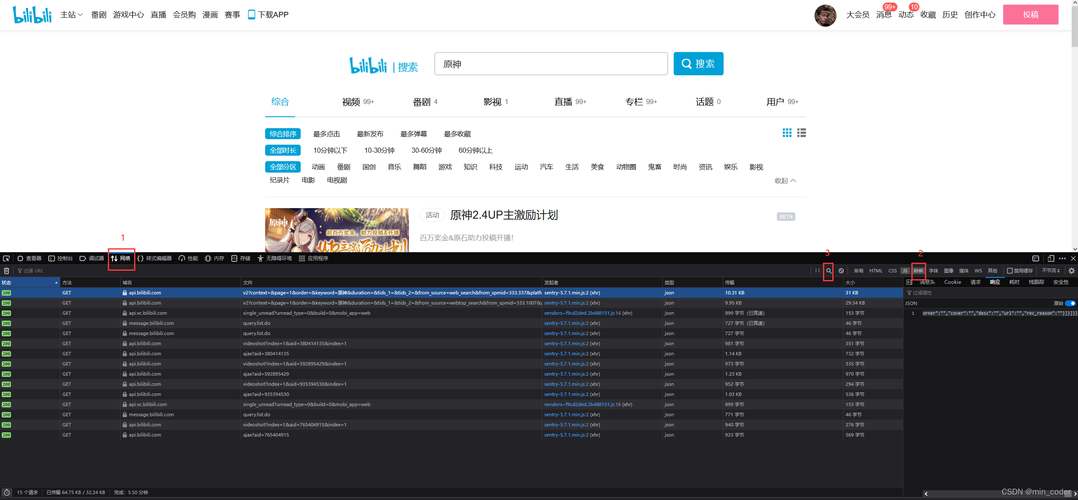Open the 内存 memory panel

(214, 259)
